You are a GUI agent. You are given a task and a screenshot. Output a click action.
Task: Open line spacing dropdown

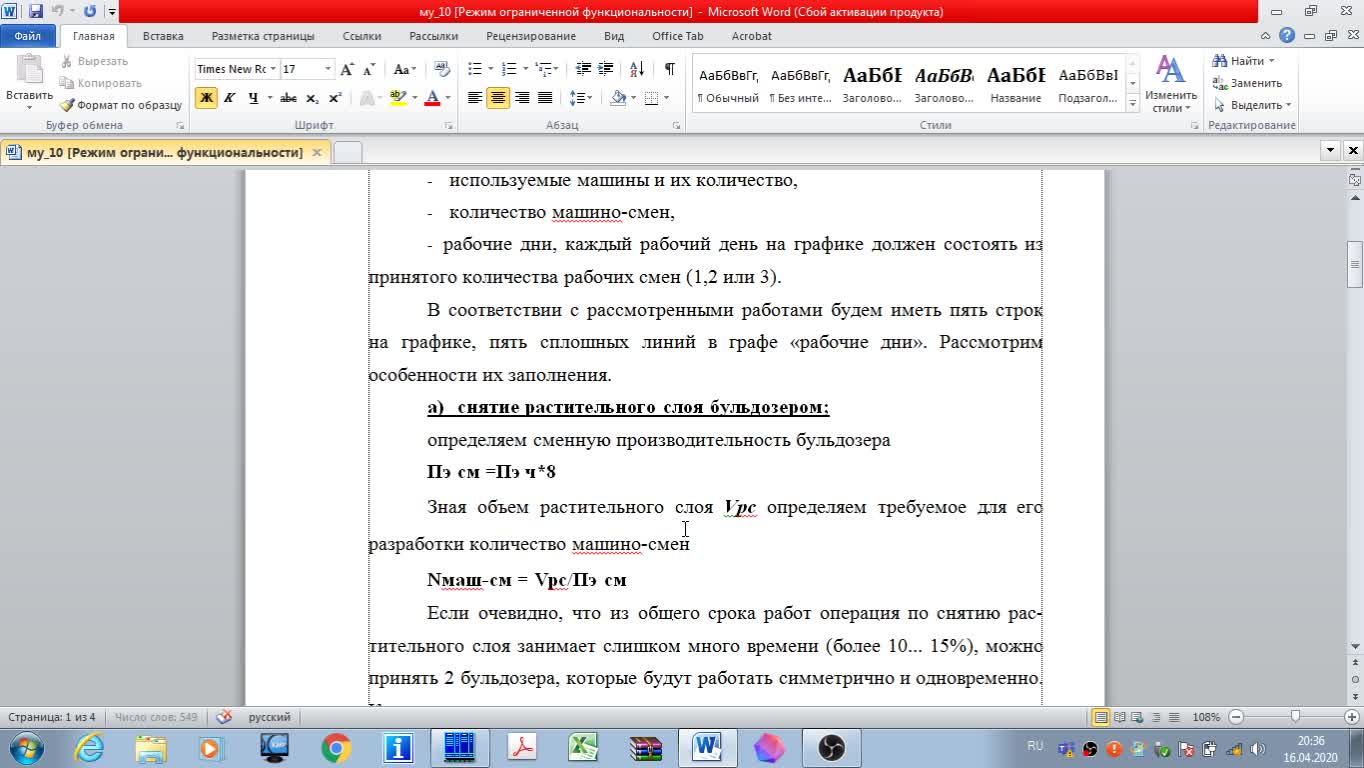581,98
